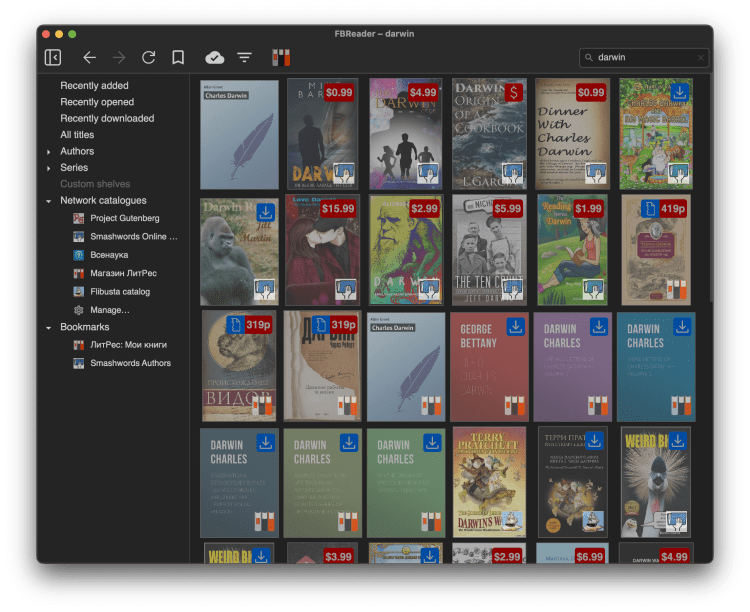Collapse the Network catalogues section
This screenshot has height=612, width=750.
[49, 201]
